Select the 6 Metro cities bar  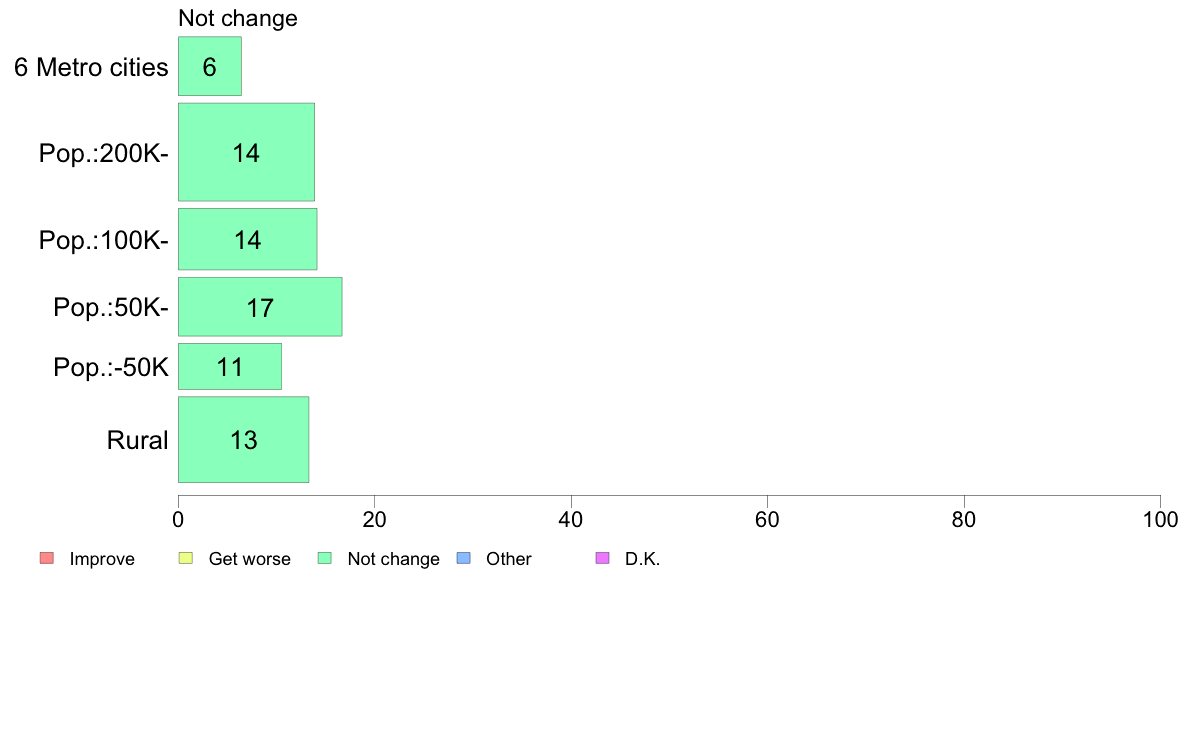point(210,67)
